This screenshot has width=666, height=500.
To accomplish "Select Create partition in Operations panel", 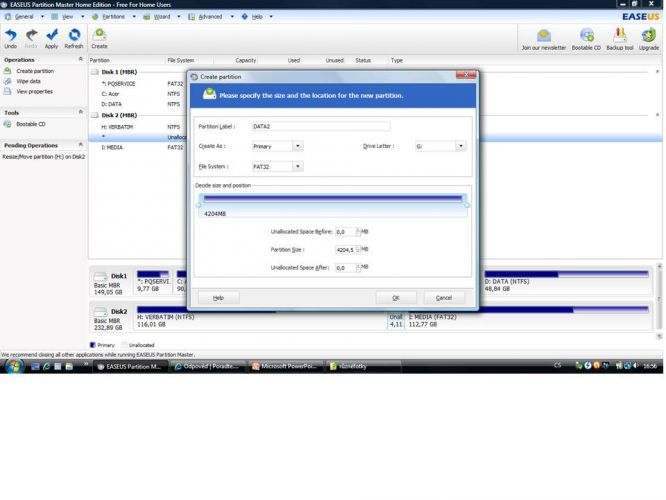I will [35, 71].
